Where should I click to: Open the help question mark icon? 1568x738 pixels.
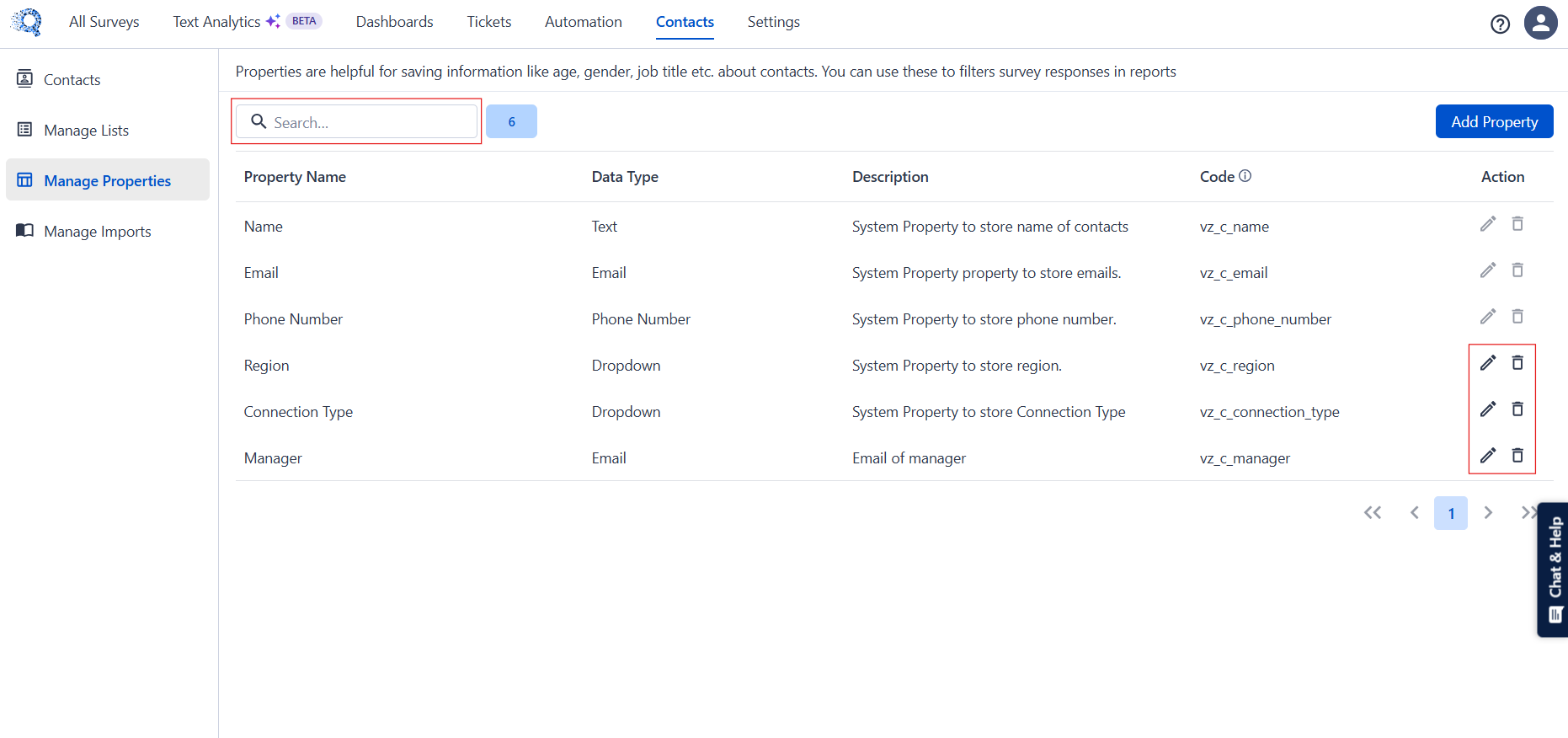pos(1500,24)
